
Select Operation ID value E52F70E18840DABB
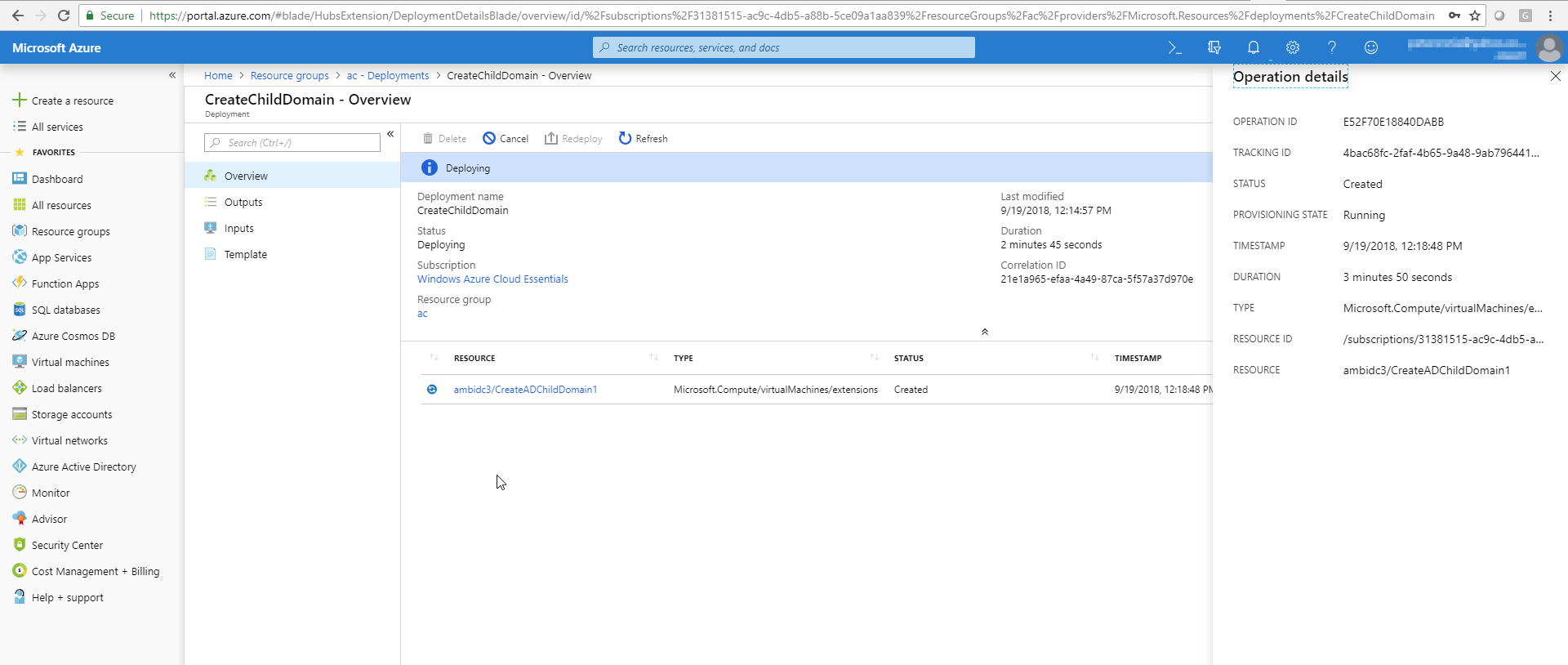click(x=1393, y=122)
